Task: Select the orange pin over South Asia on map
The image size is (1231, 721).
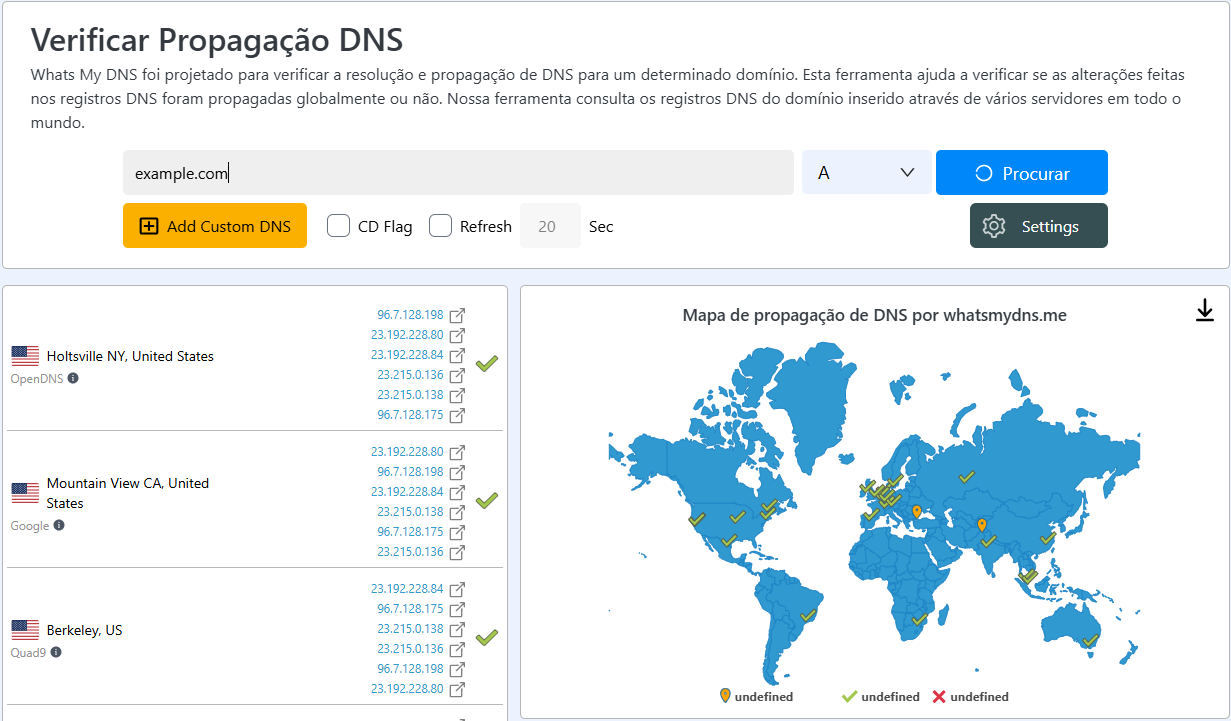Action: (982, 525)
